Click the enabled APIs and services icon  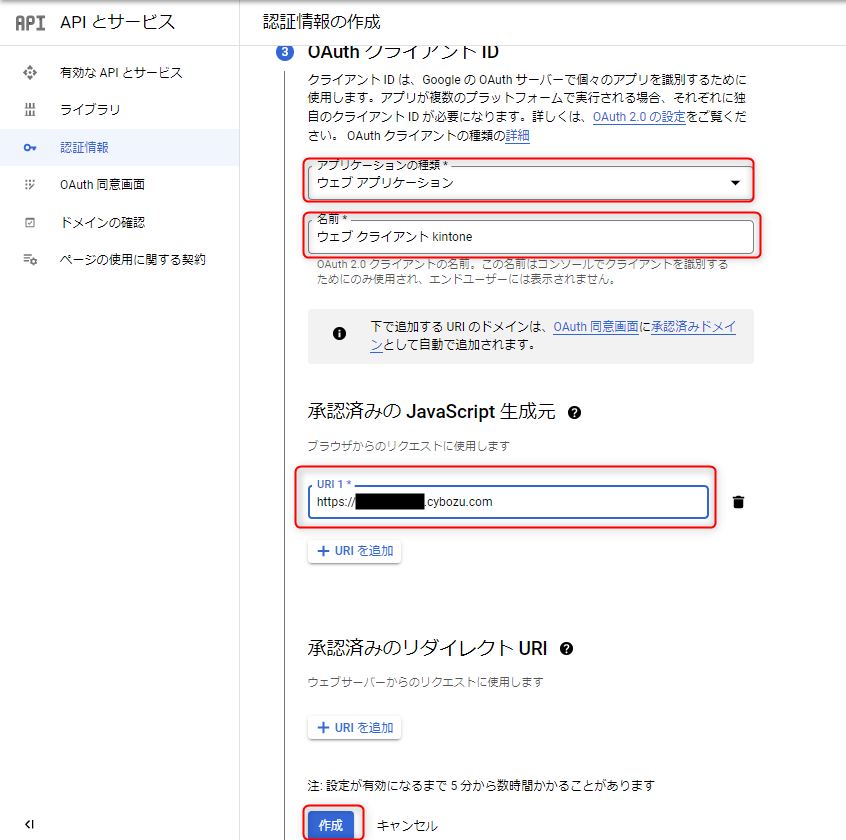click(30, 72)
